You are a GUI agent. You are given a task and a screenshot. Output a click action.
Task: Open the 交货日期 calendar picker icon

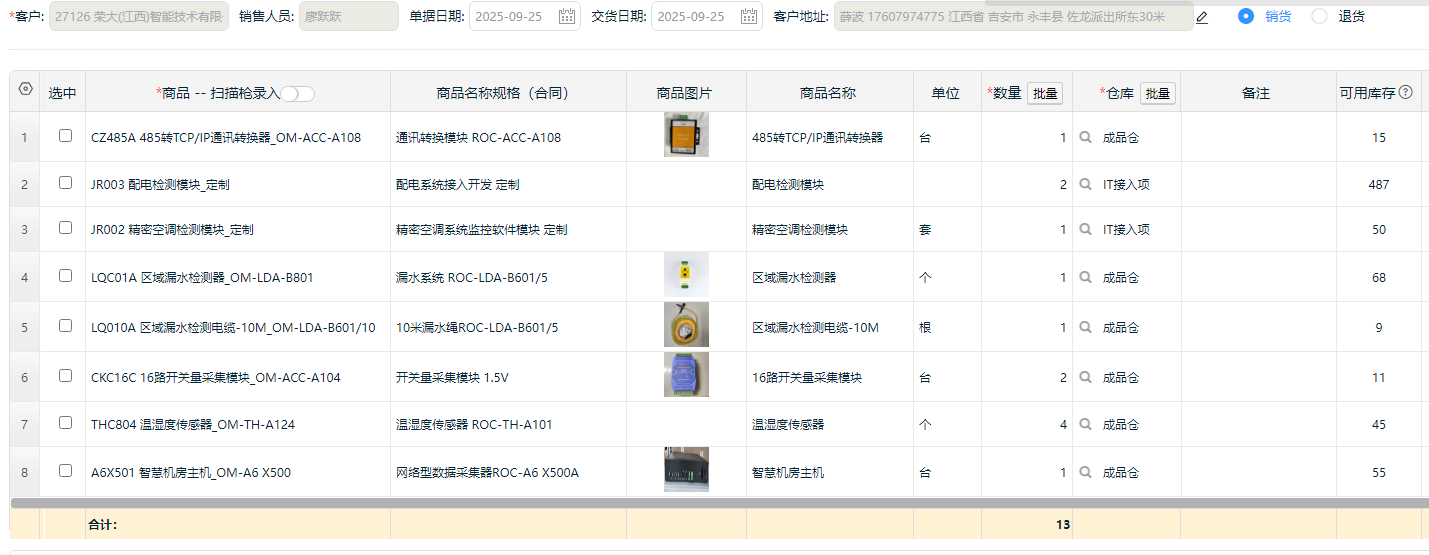(749, 17)
